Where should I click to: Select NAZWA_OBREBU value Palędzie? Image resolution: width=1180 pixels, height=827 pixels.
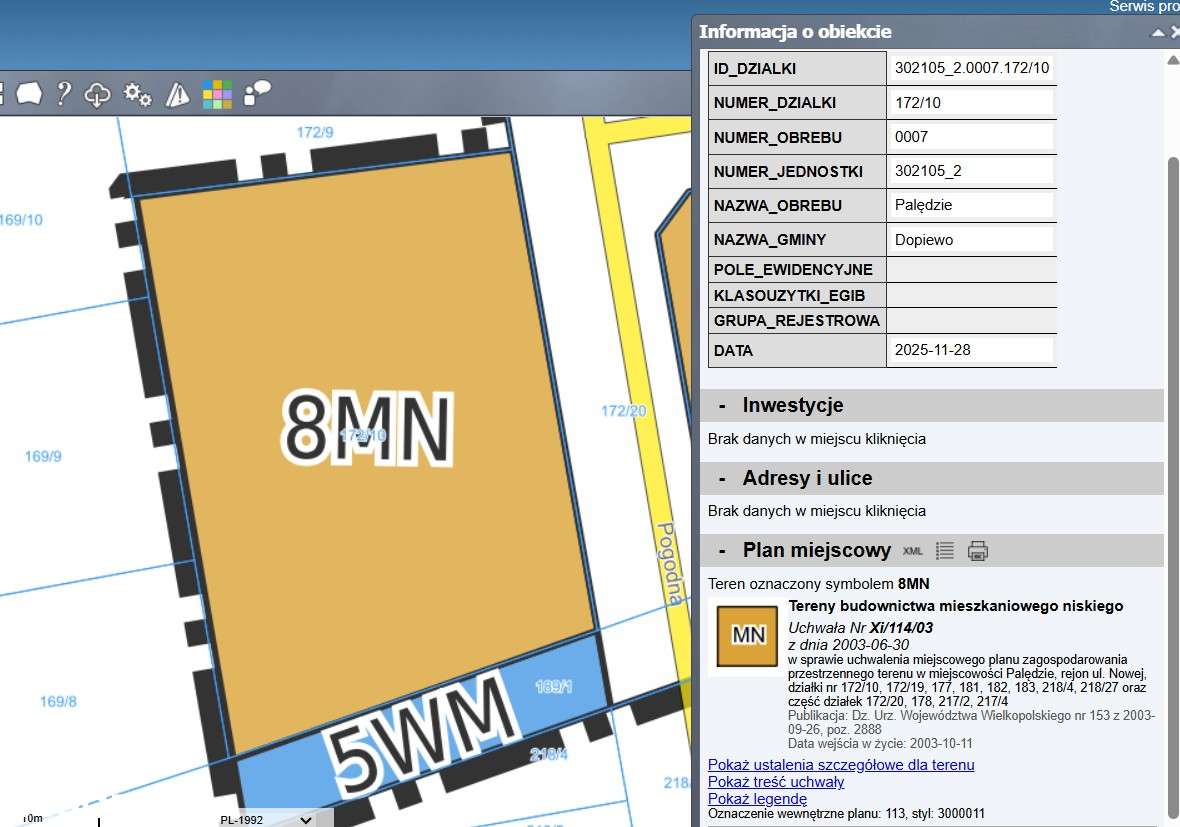tap(923, 205)
